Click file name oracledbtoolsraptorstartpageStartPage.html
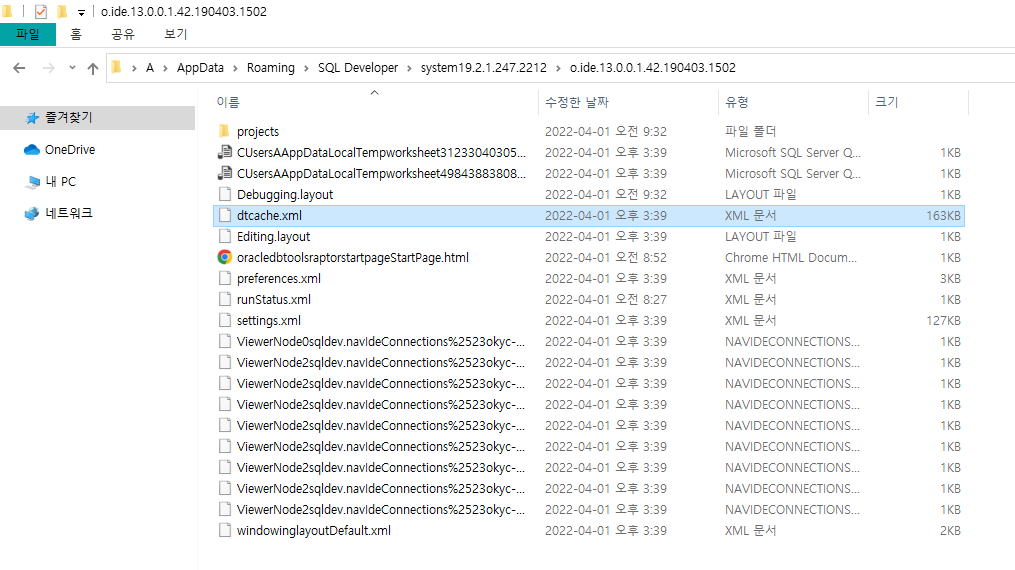Viewport: 1015px width, 570px height. 353,258
